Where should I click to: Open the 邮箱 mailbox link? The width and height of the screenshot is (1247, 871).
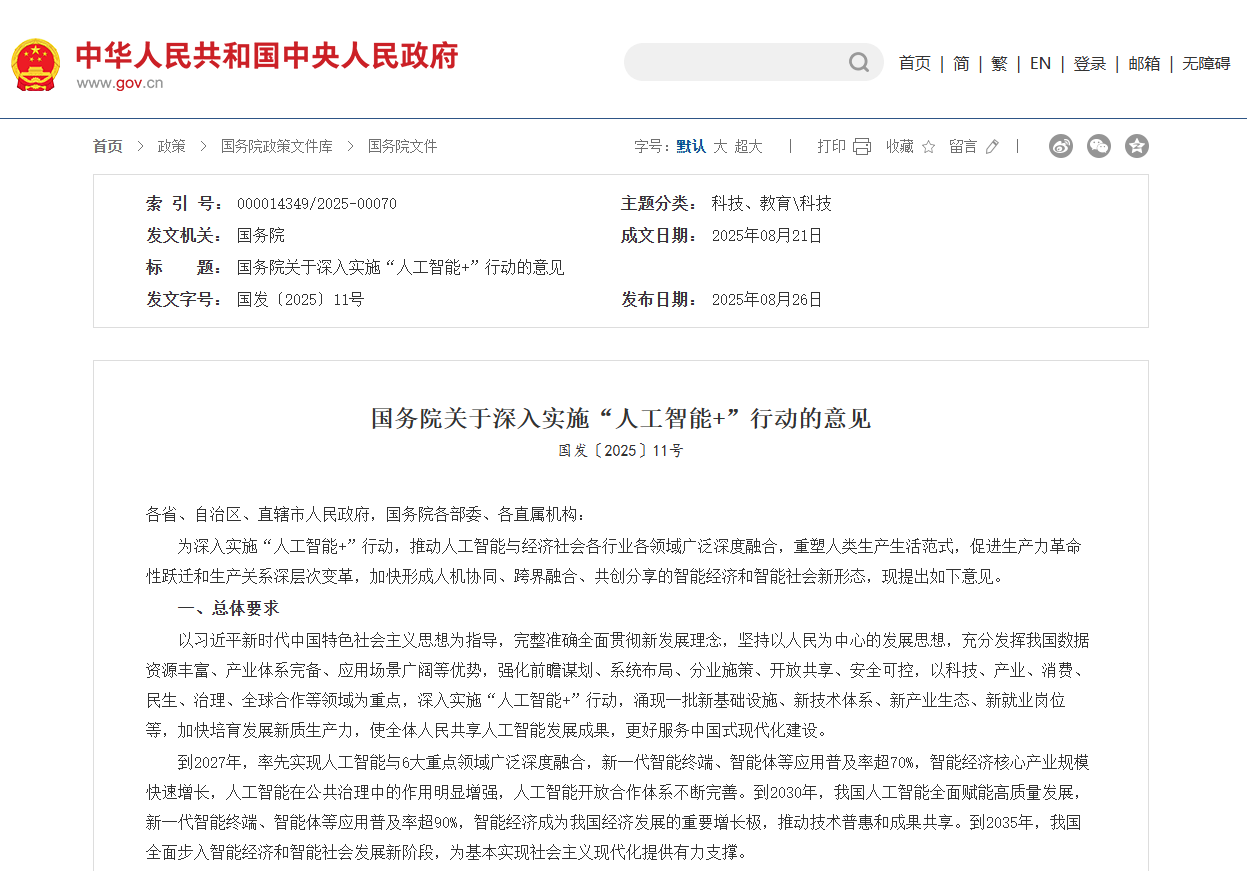click(1145, 64)
